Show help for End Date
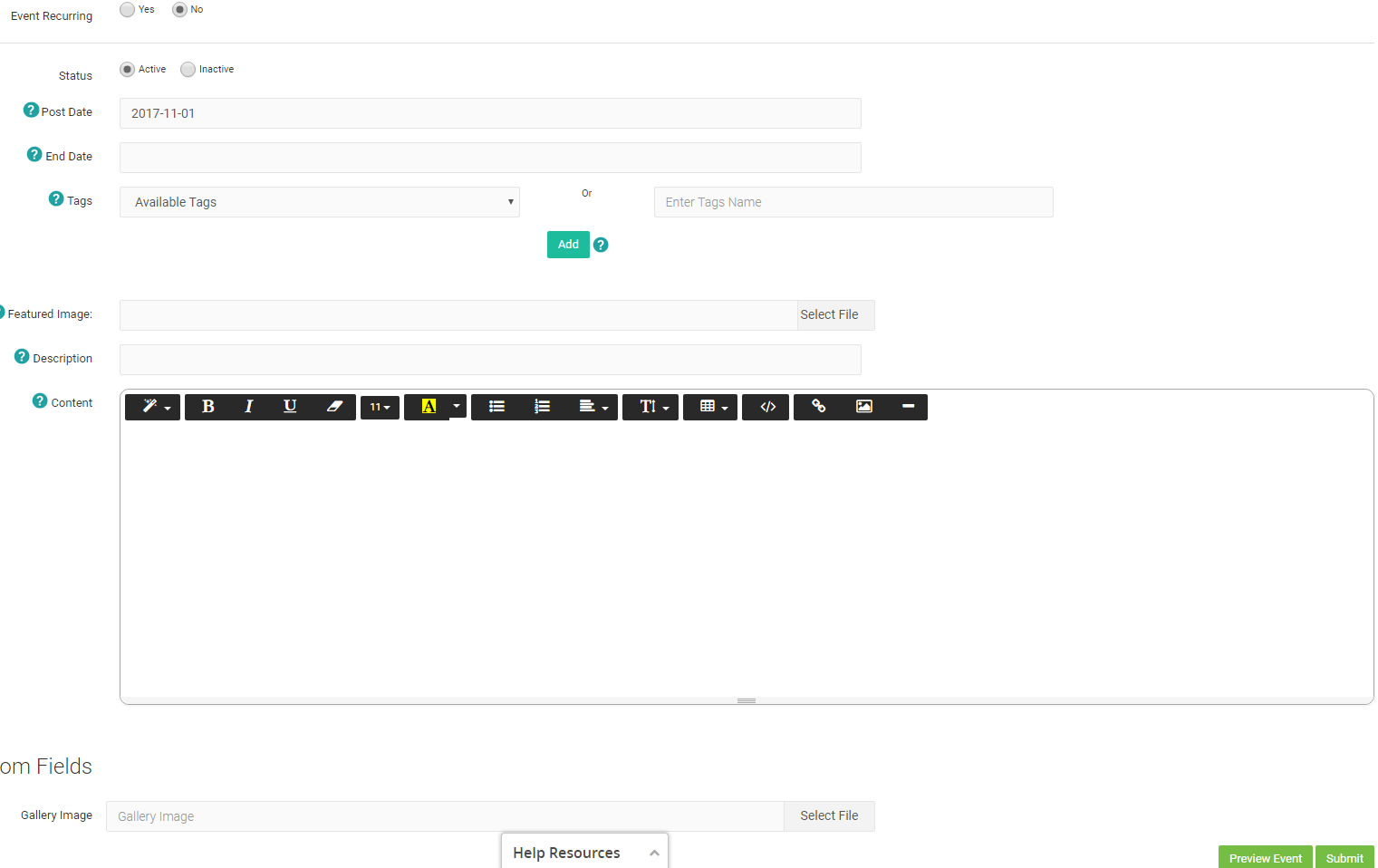The height and width of the screenshot is (868, 1378). tap(34, 154)
